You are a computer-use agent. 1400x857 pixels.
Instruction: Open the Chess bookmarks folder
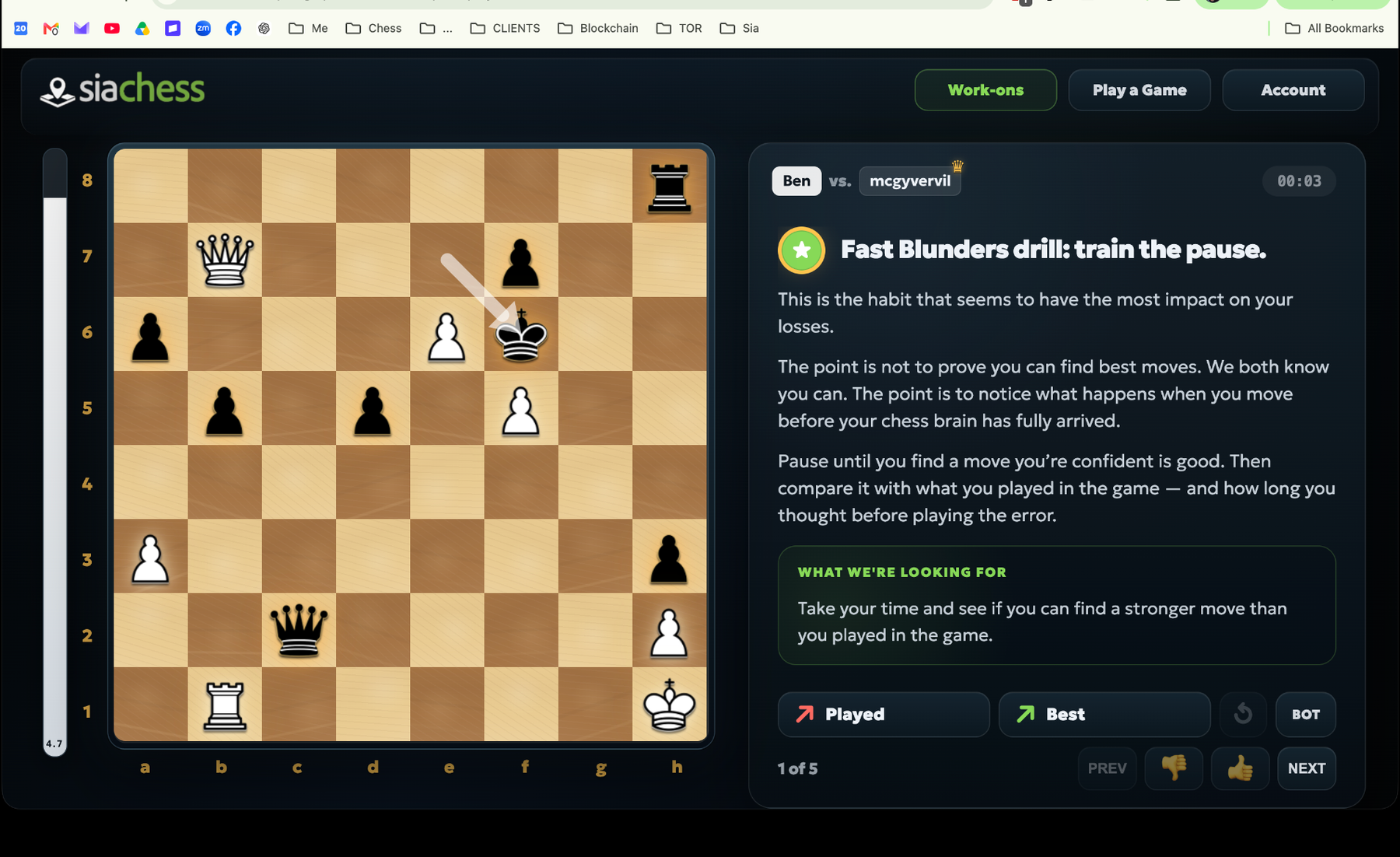coord(373,28)
